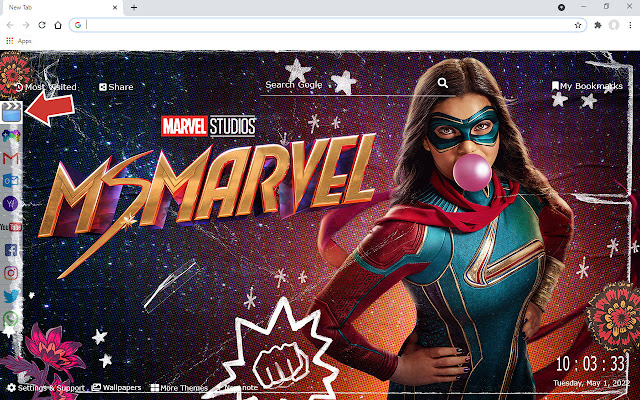
Task: Open the YouTube sidebar shortcut
Action: pos(11,227)
